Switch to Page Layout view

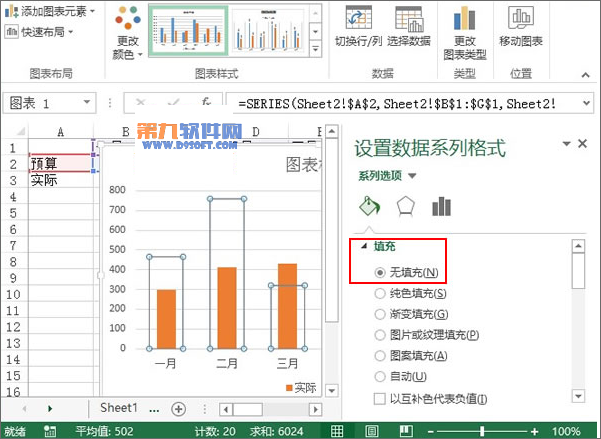[371, 431]
